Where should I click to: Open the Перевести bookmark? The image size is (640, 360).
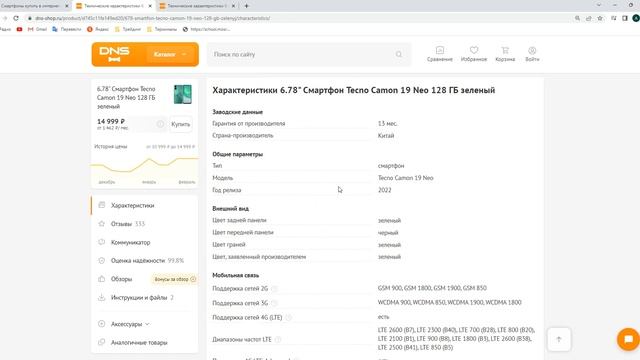click(x=67, y=29)
